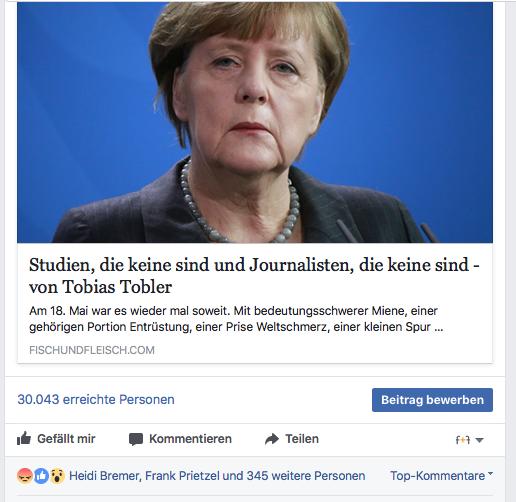This screenshot has height=502, width=516.
Task: Click the wow reaction emoji
Action: click(58, 476)
